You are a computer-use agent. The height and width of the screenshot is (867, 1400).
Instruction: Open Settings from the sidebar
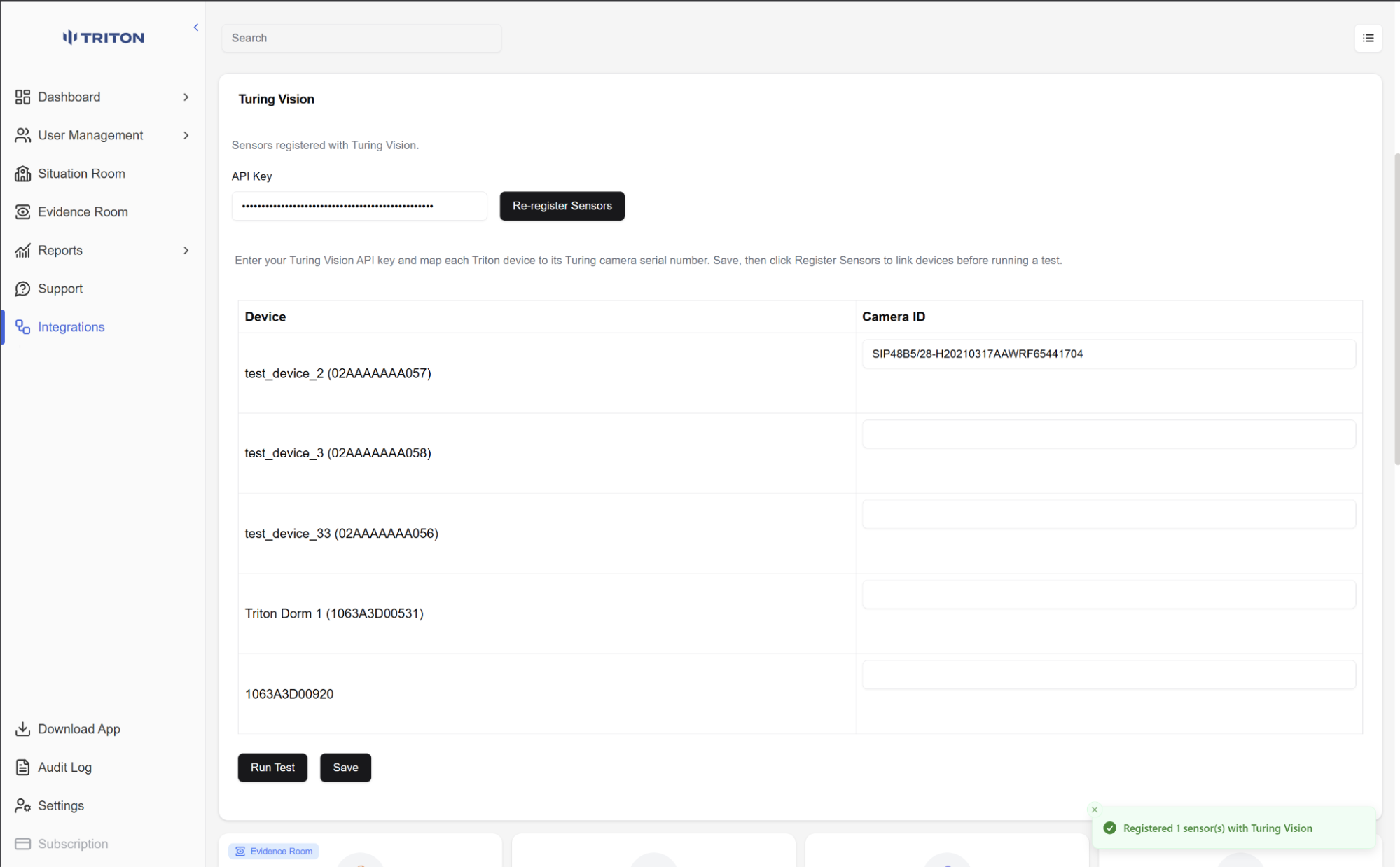pyautogui.click(x=61, y=805)
